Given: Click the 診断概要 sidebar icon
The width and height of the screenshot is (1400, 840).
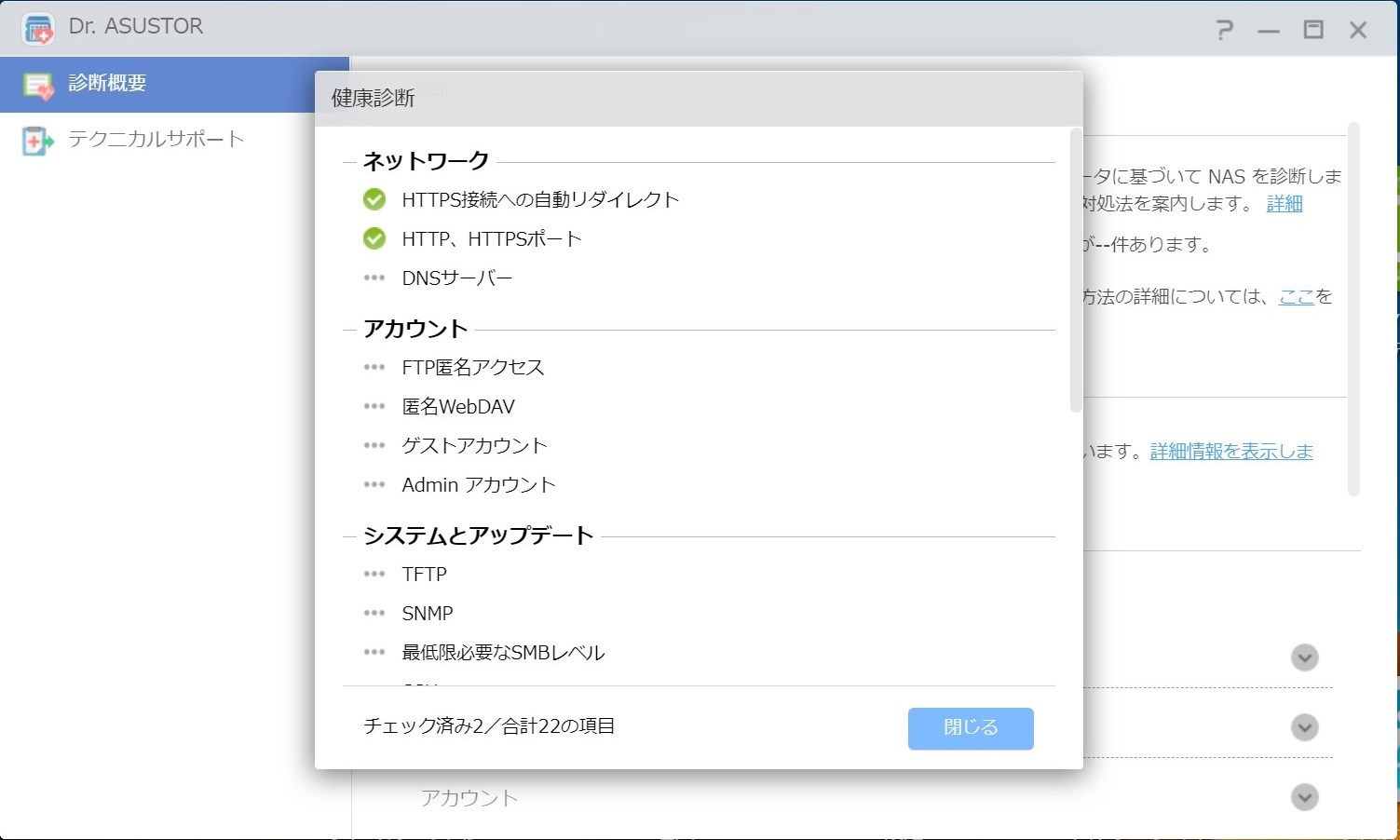Looking at the screenshot, I should click(38, 85).
